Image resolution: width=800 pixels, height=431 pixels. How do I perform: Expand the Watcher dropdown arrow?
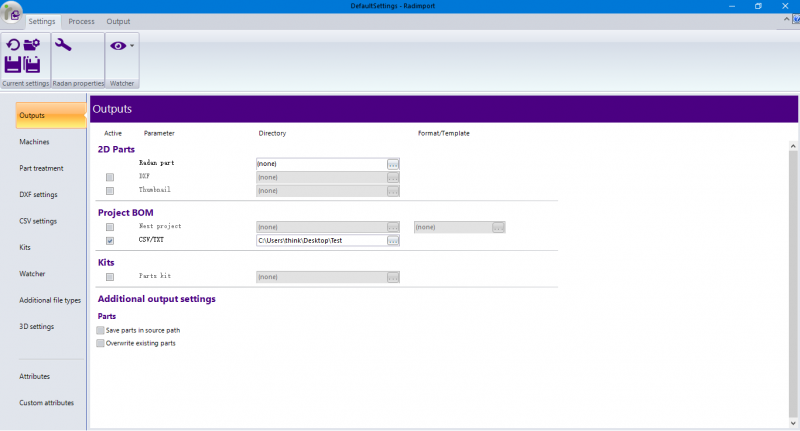click(132, 46)
